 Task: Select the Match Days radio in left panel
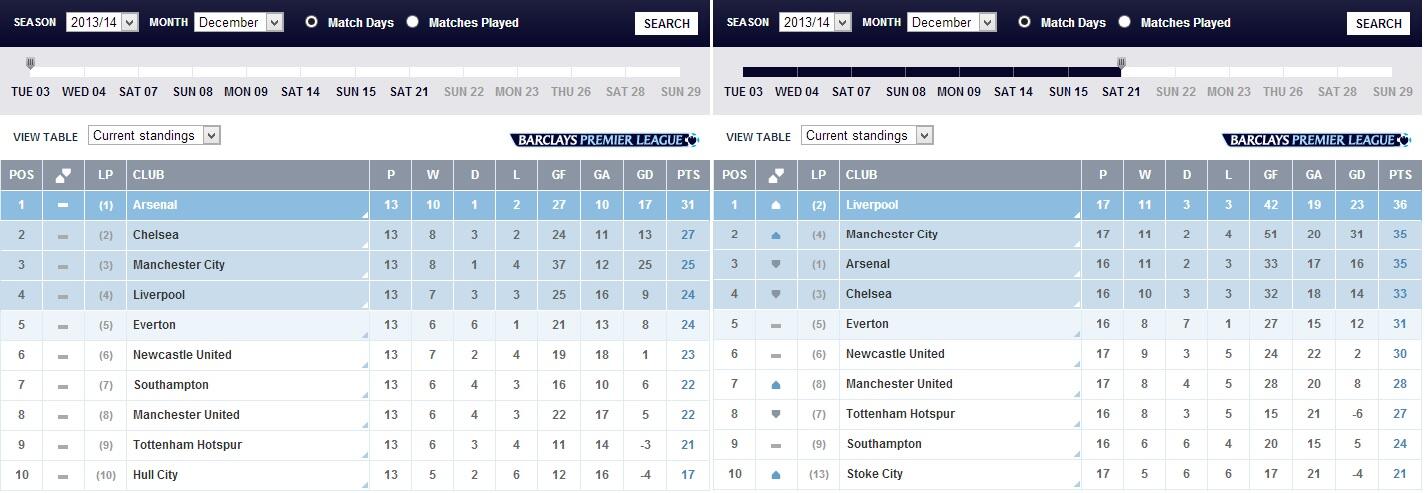click(x=312, y=22)
